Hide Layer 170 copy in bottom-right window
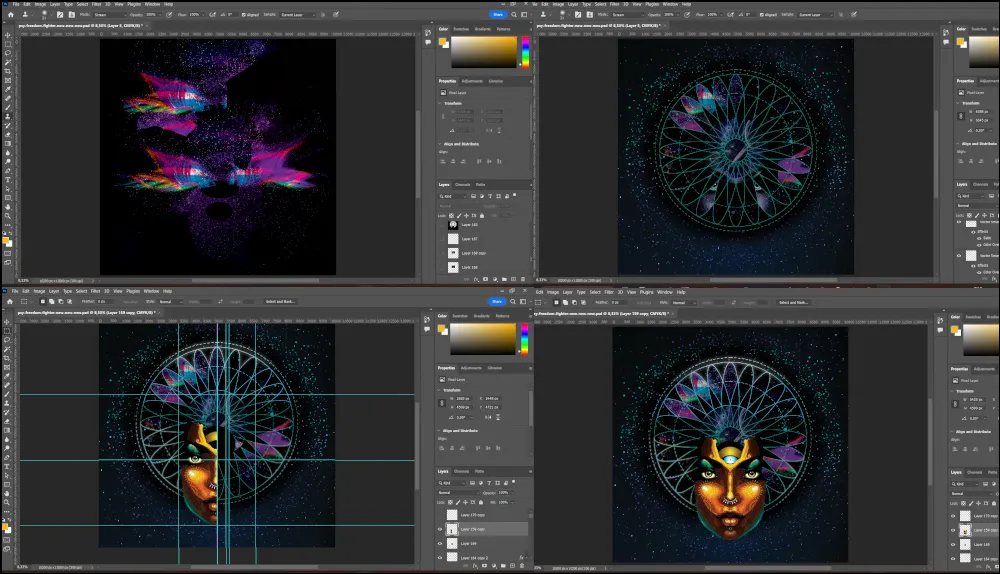The height and width of the screenshot is (574, 1000). point(953,516)
